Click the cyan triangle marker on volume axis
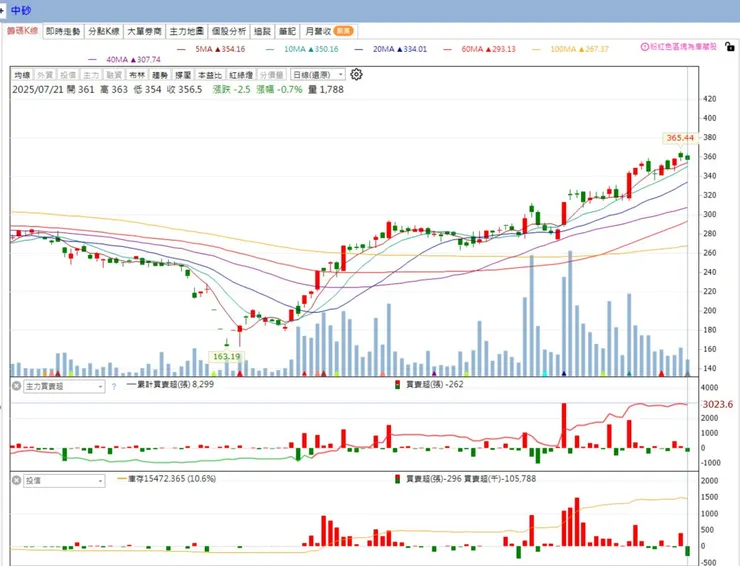740x566 pixels. pyautogui.click(x=545, y=374)
